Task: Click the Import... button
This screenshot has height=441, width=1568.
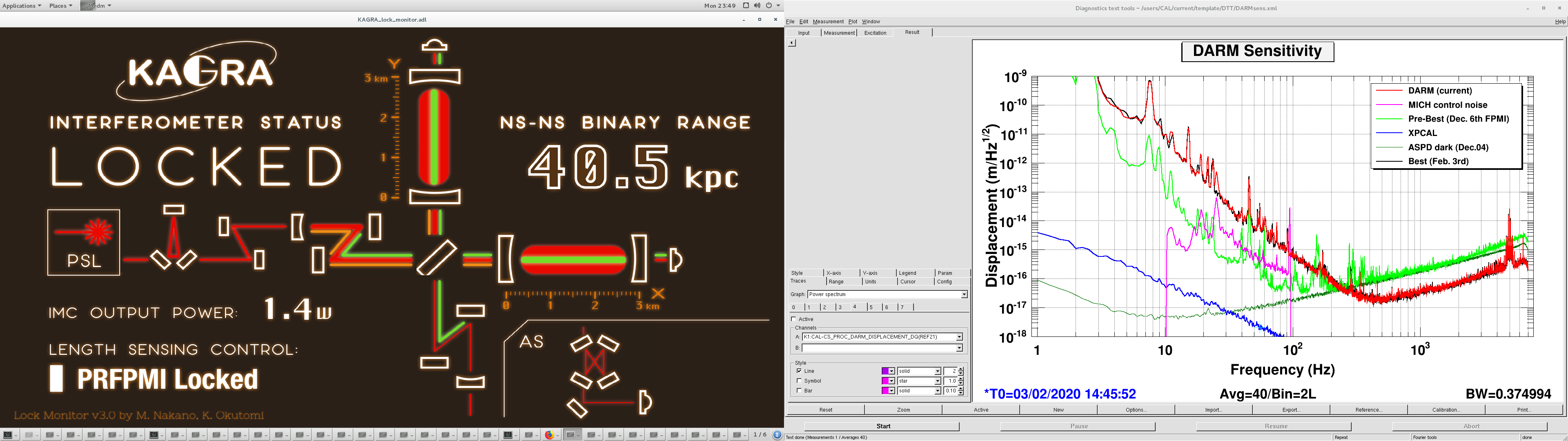Action: 1213,410
